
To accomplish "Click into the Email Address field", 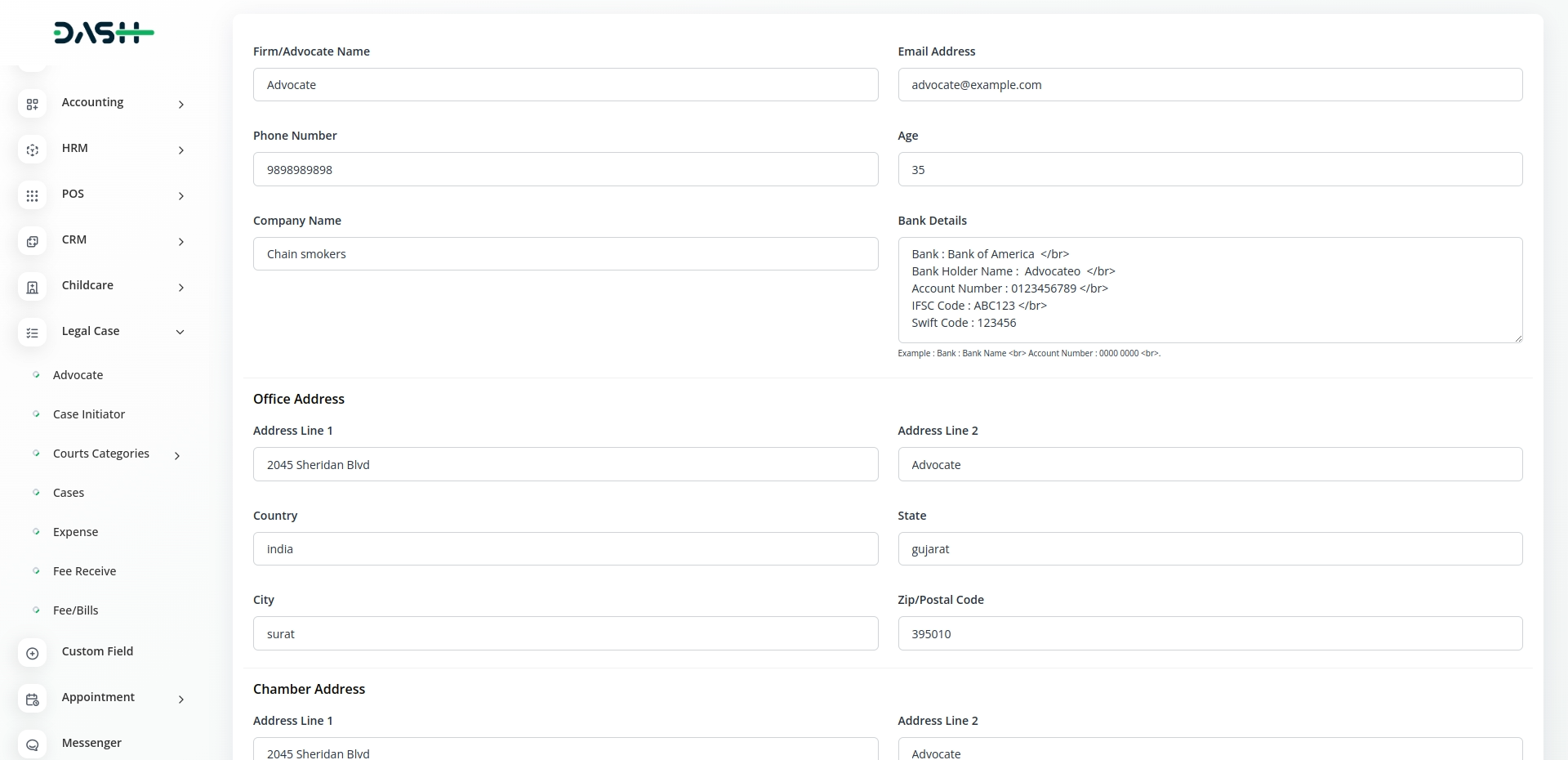I will [1209, 85].
